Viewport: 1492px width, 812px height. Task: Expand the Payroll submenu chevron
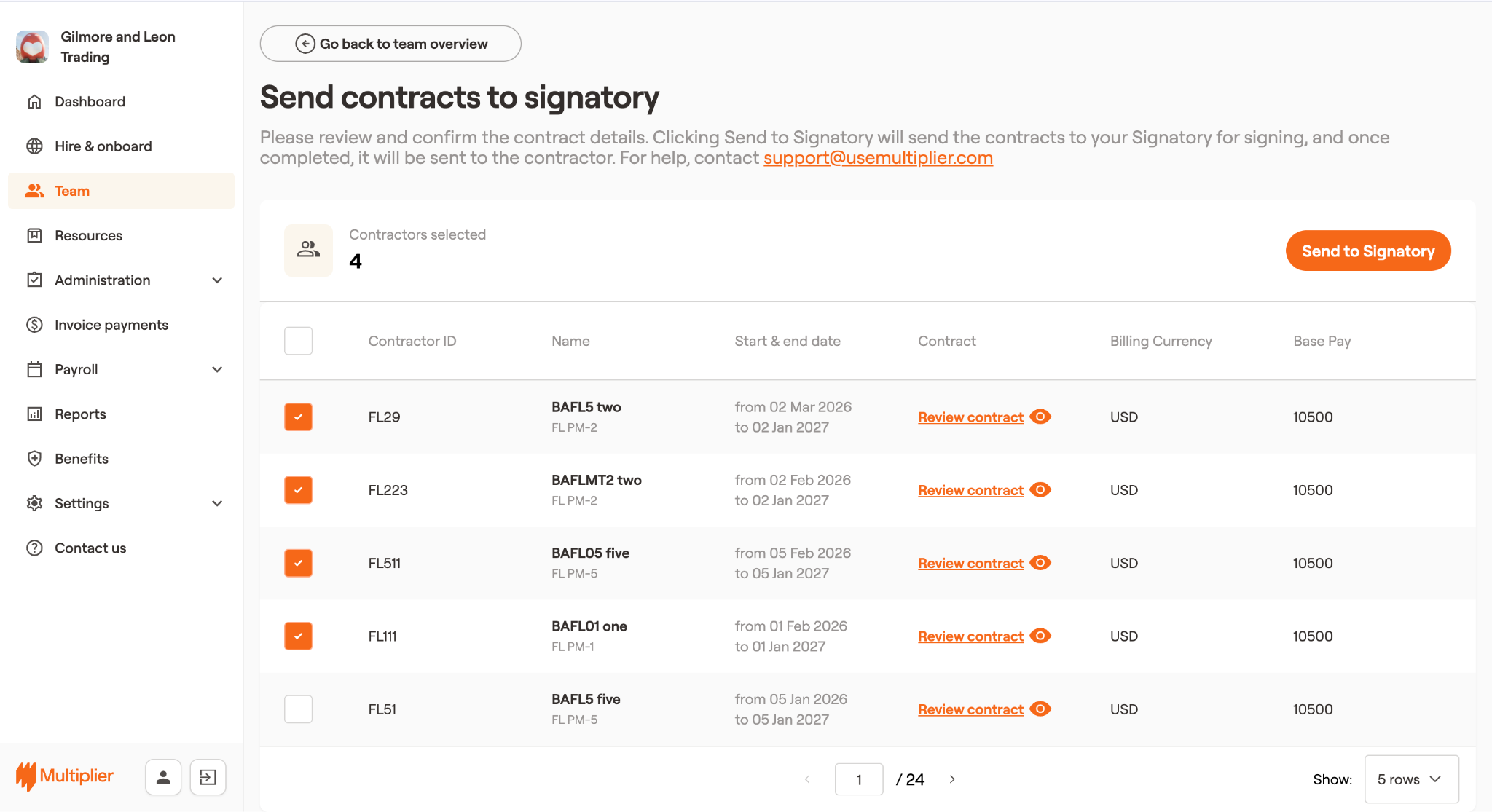click(217, 369)
